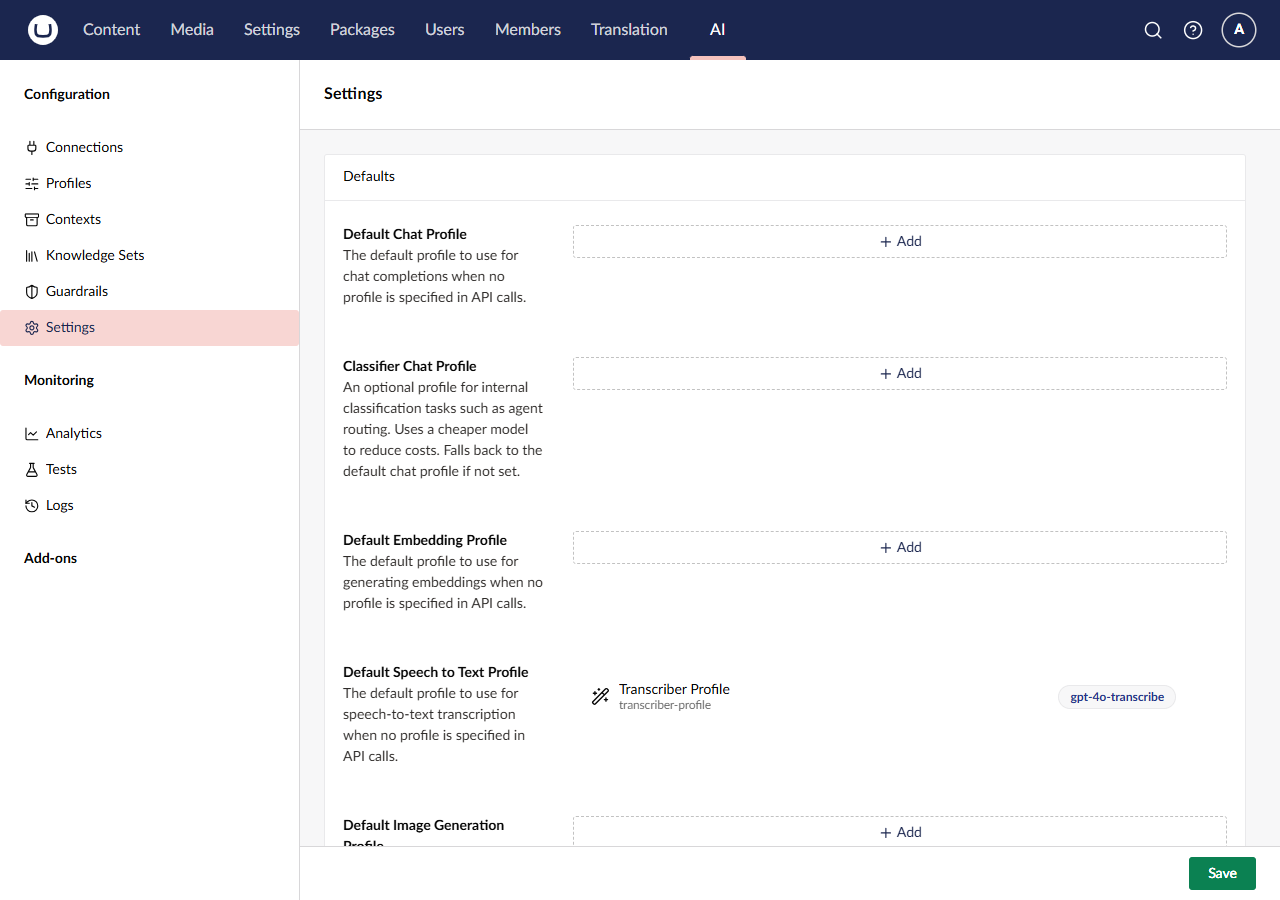The height and width of the screenshot is (900, 1280).
Task: Click the gpt-4o-transcribe model tag
Action: 1117,697
